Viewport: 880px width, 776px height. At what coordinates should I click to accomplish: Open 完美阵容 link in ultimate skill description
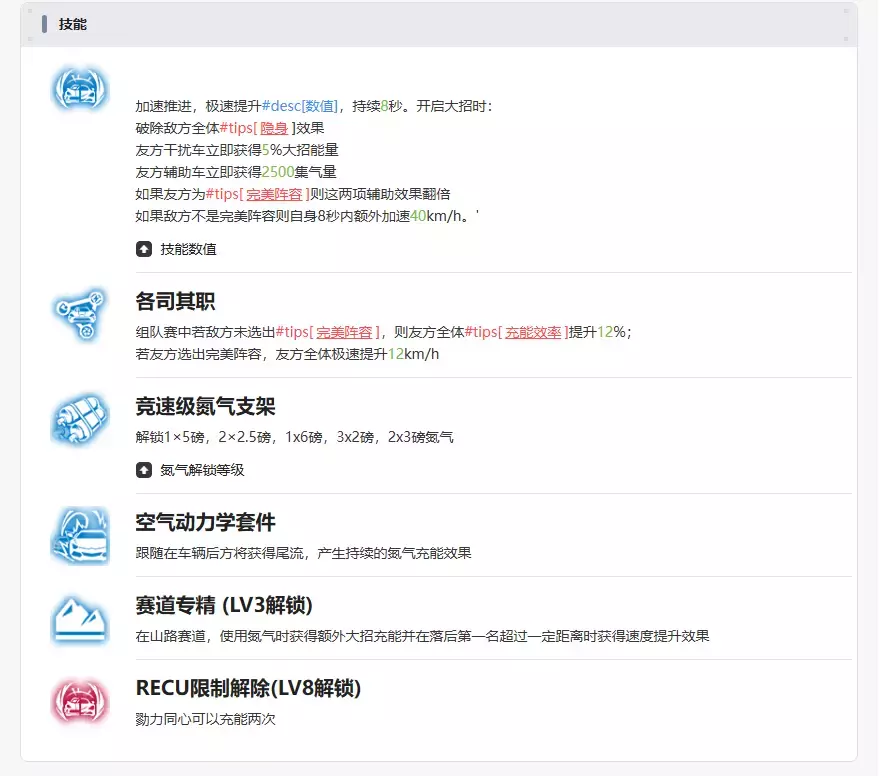pyautogui.click(x=274, y=194)
